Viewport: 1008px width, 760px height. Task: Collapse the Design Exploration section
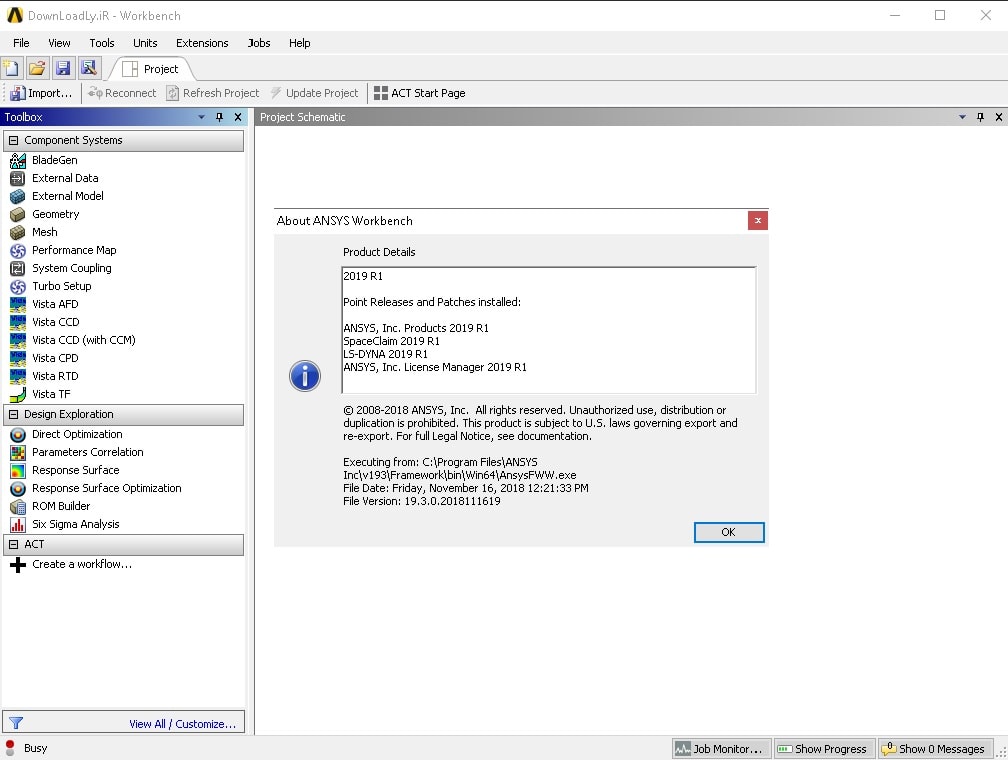(x=13, y=415)
